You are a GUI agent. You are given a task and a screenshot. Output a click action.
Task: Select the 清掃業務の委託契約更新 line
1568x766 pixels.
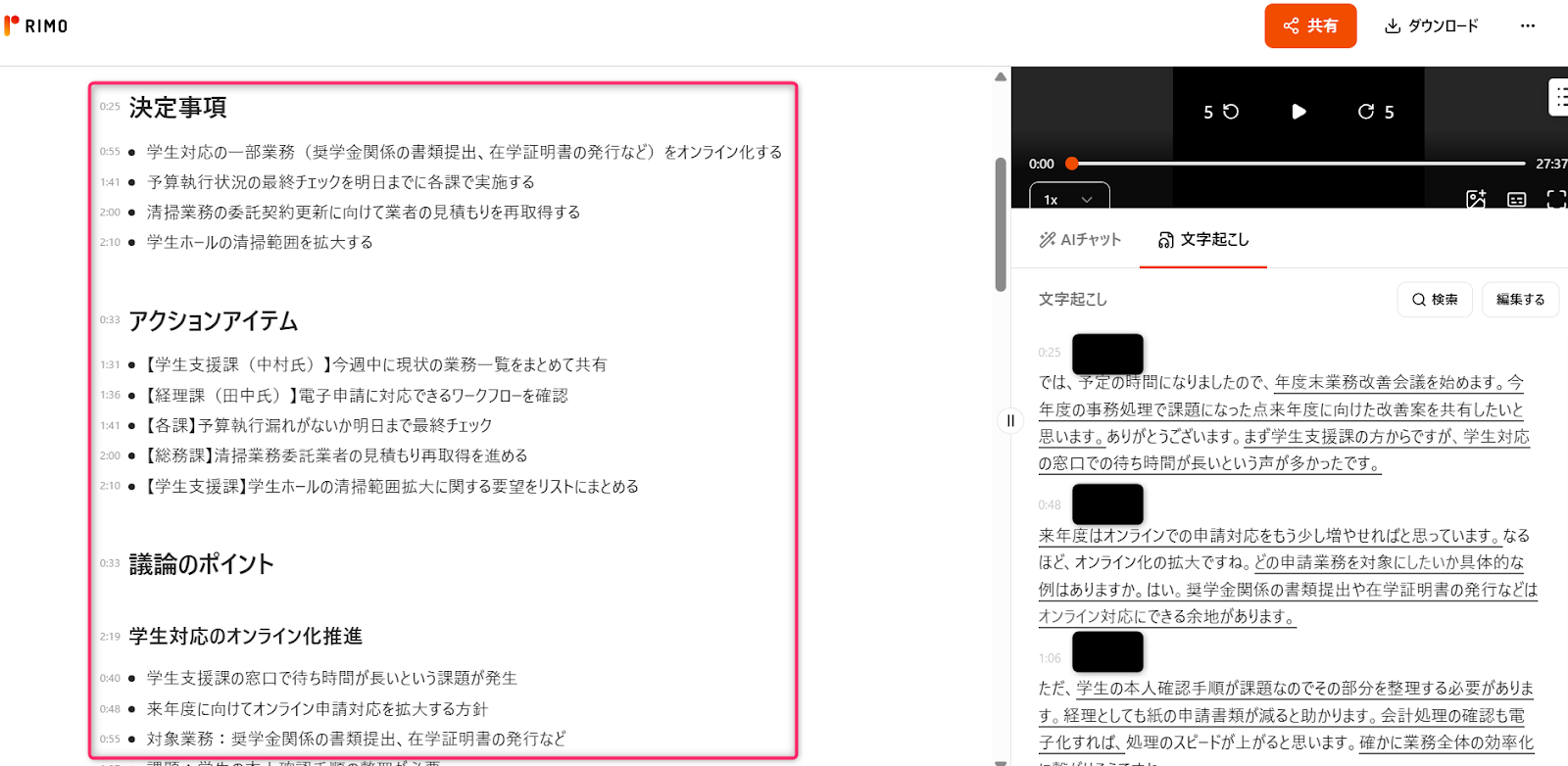[x=363, y=213]
